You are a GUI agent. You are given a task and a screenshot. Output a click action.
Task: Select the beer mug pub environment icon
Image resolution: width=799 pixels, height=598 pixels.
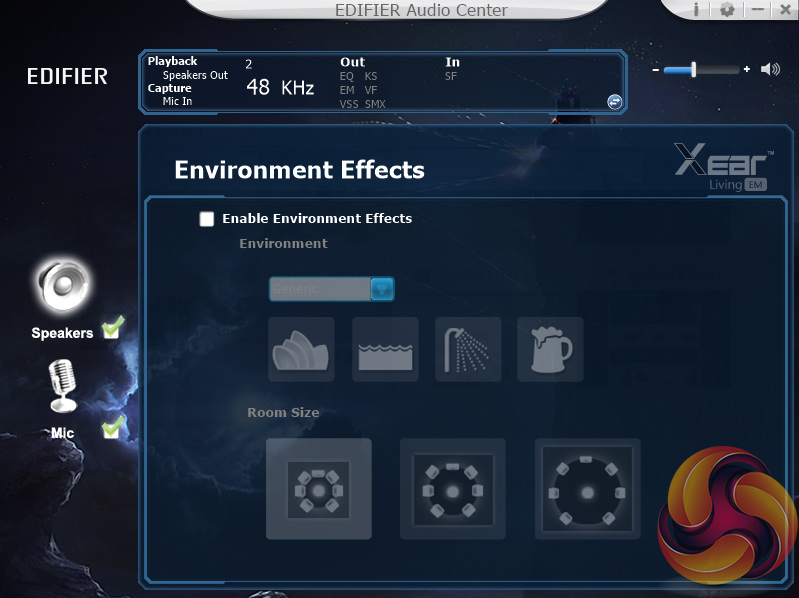point(550,349)
